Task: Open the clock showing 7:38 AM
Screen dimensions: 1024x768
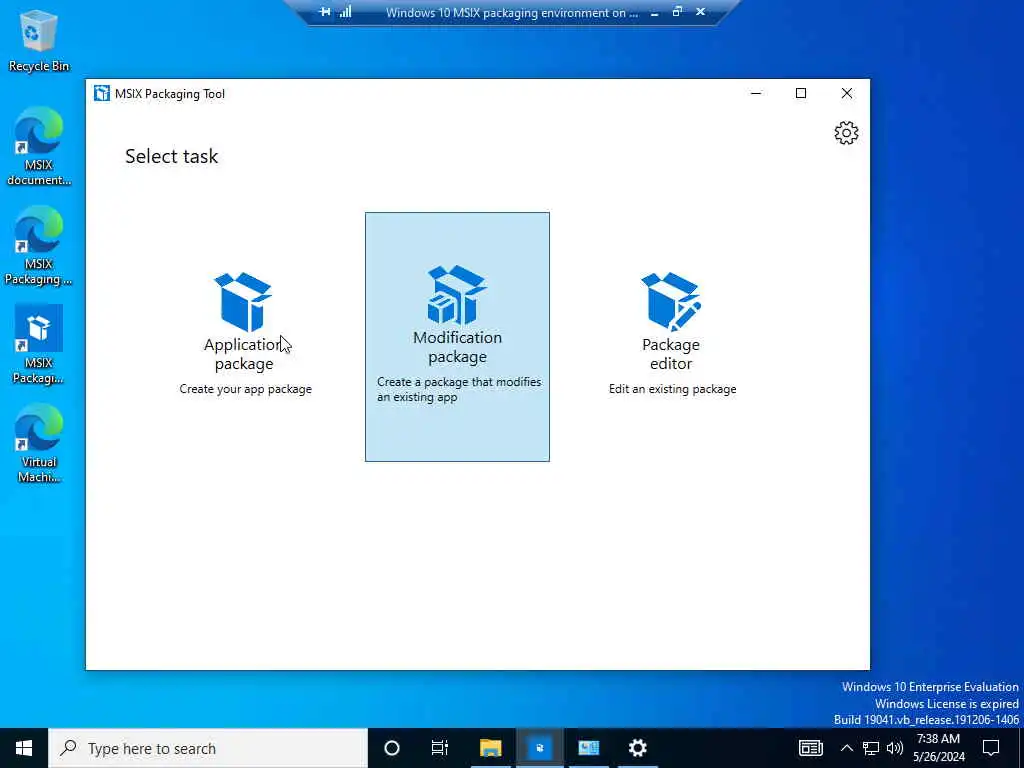Action: (938, 748)
